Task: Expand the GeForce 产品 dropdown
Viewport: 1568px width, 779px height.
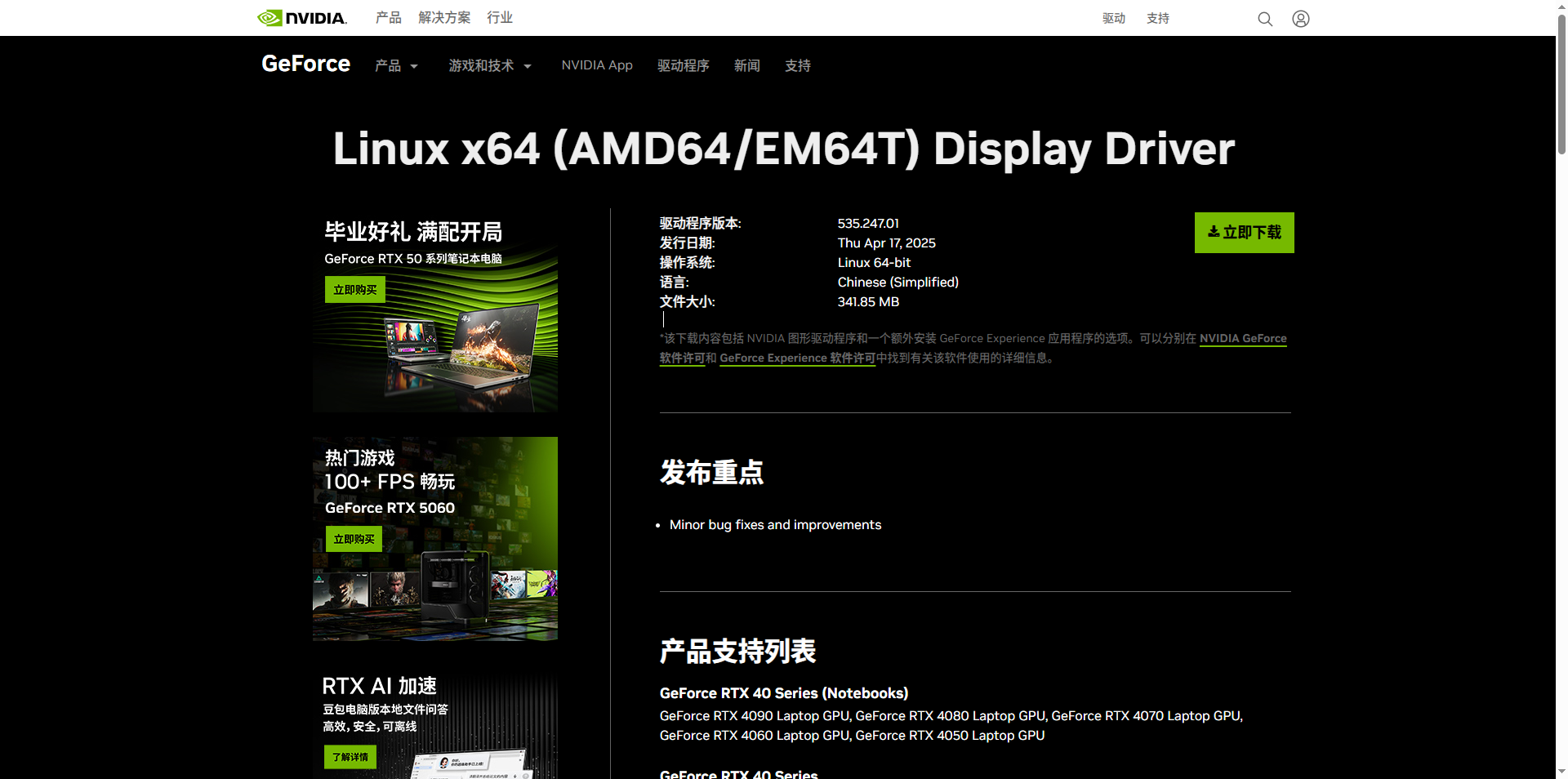Action: pyautogui.click(x=396, y=66)
